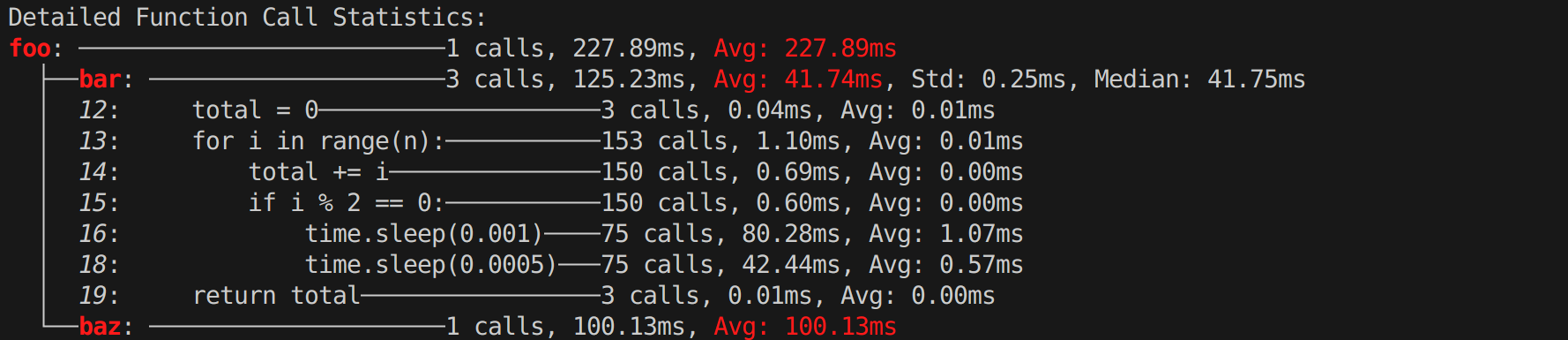Click line number 14
1568x340 pixels.
[93, 172]
